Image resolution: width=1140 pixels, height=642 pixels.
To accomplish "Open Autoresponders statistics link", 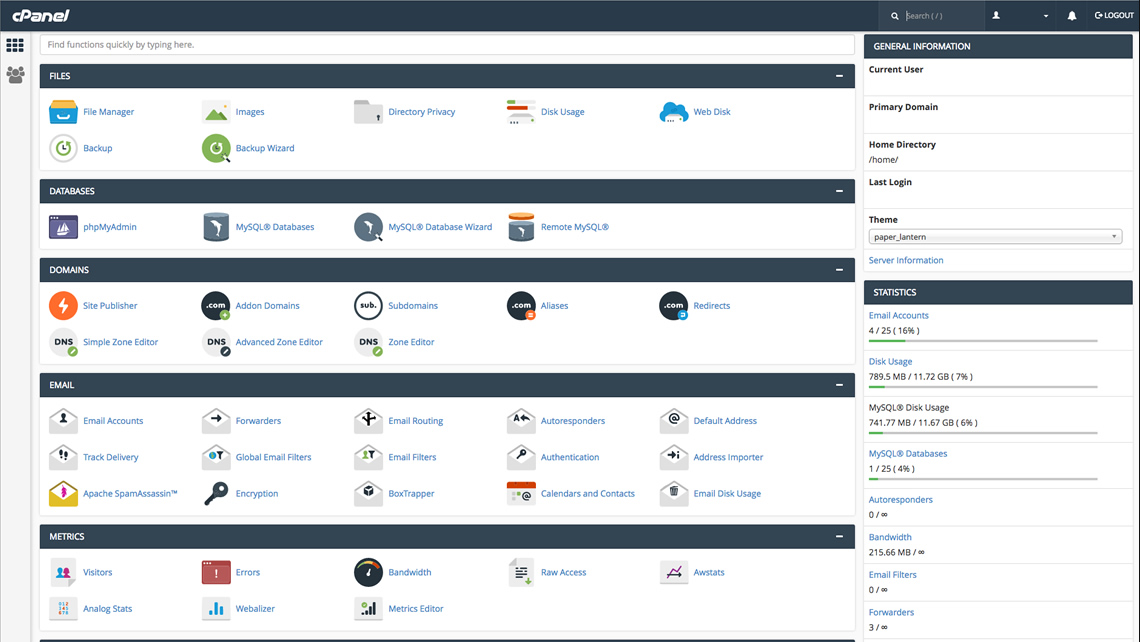I will [901, 499].
